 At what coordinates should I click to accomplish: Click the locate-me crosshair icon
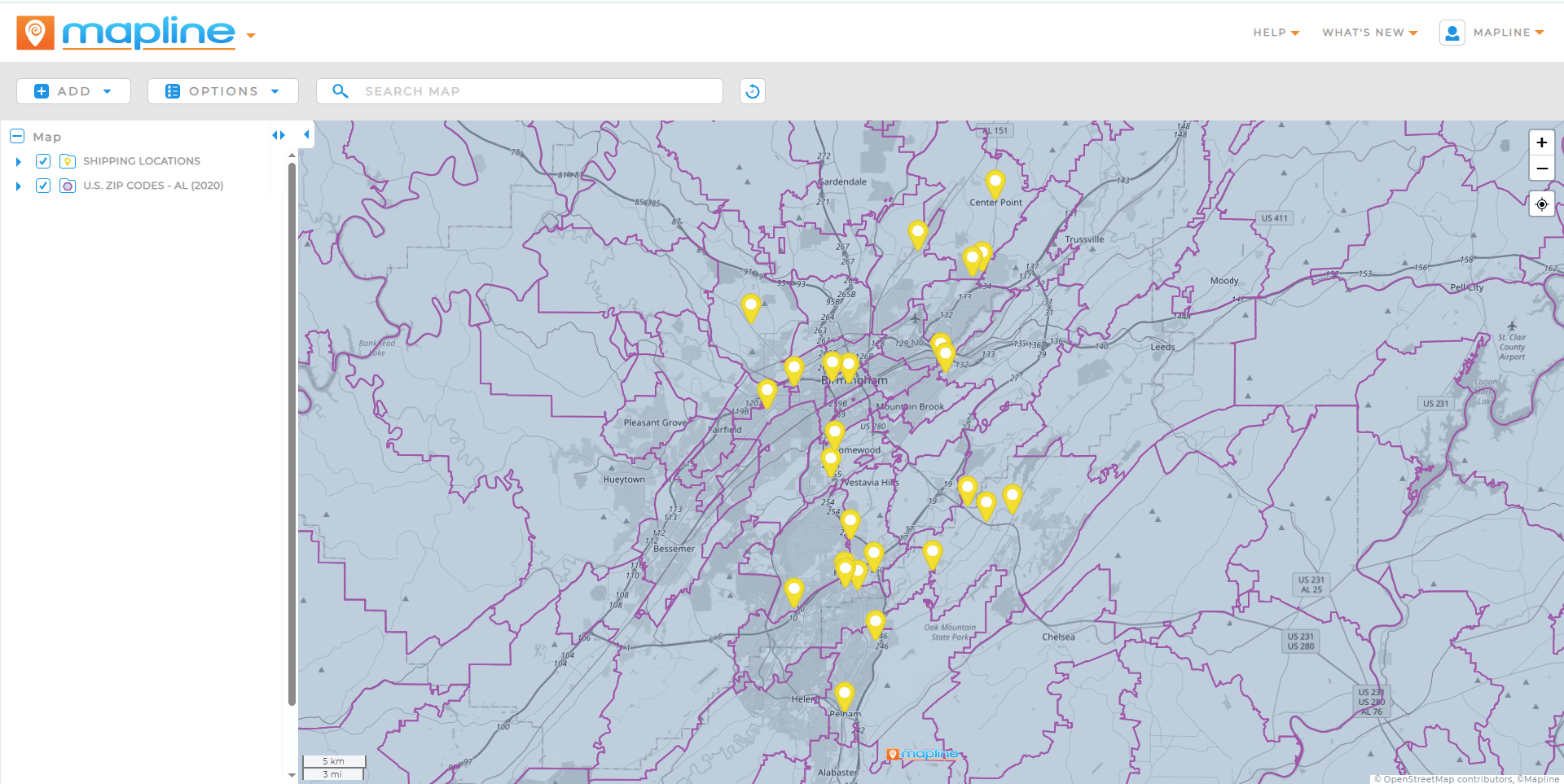point(1541,204)
